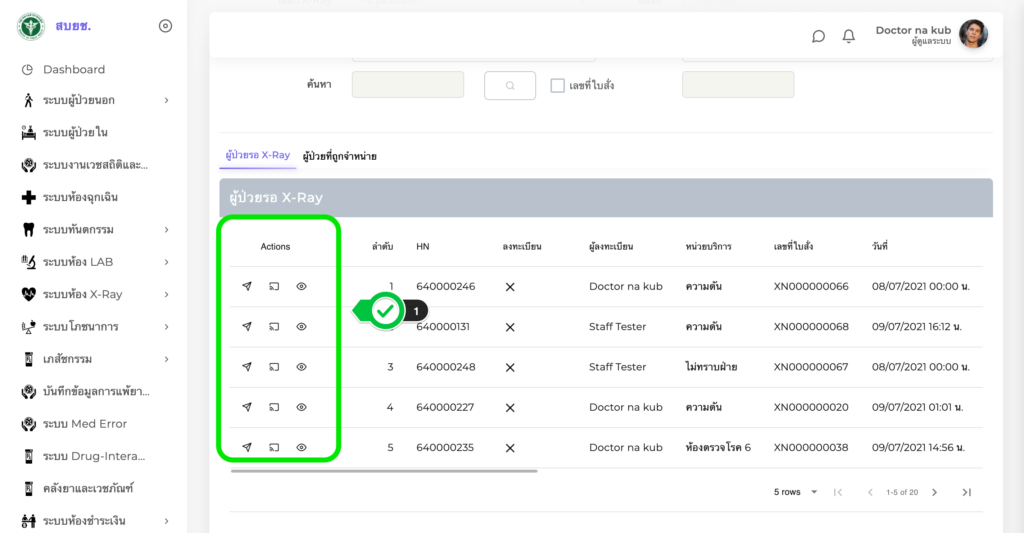Open the chat messages icon
The height and width of the screenshot is (533, 1024).
(x=818, y=36)
